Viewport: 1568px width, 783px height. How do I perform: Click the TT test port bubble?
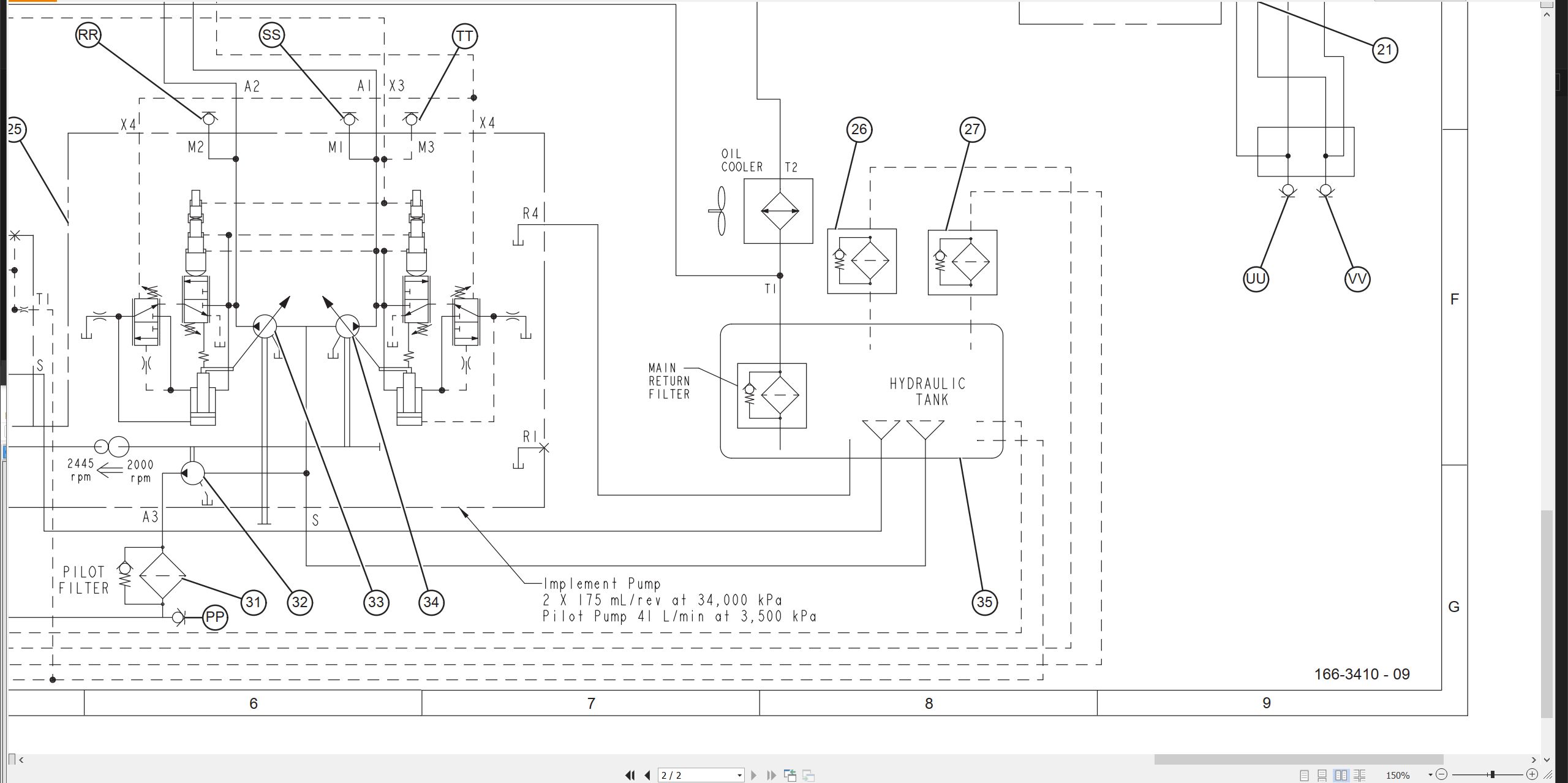(464, 36)
